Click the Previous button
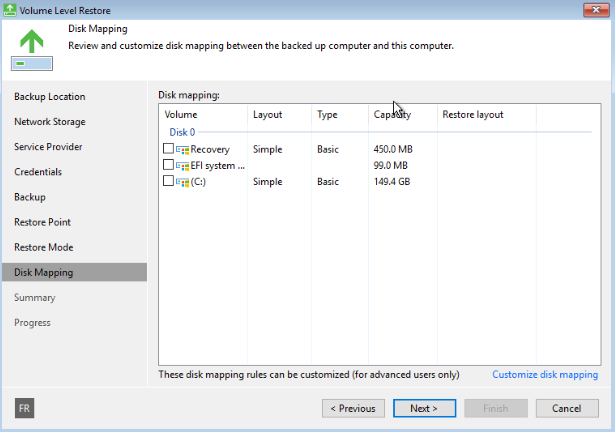 353,408
